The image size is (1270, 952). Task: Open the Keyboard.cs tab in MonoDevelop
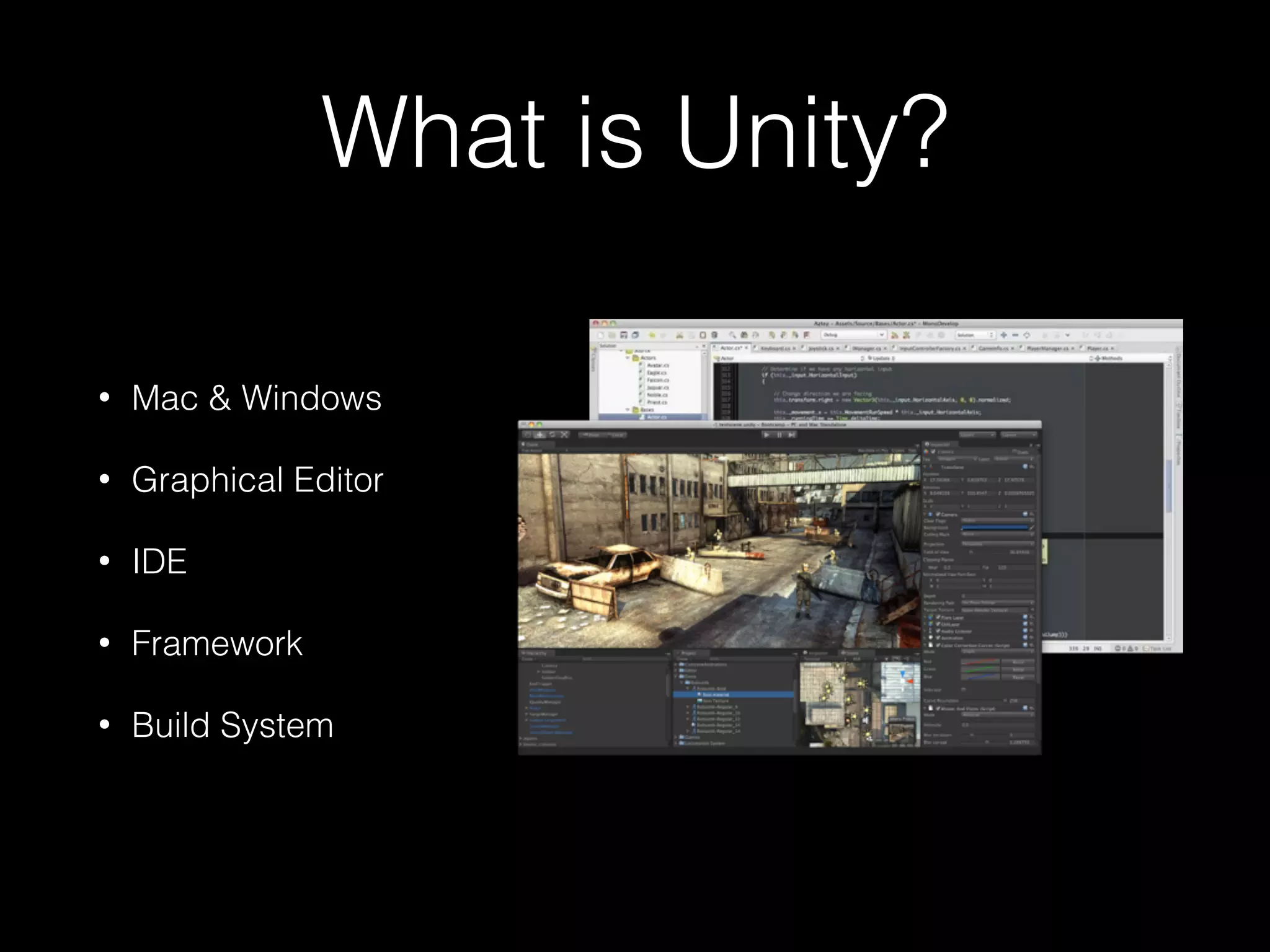coord(775,348)
